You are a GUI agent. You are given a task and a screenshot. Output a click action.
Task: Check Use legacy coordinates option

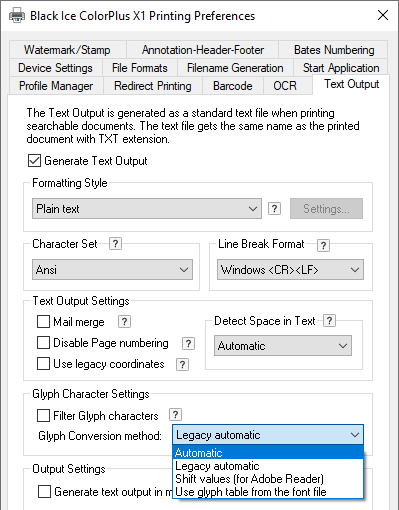pyautogui.click(x=43, y=364)
